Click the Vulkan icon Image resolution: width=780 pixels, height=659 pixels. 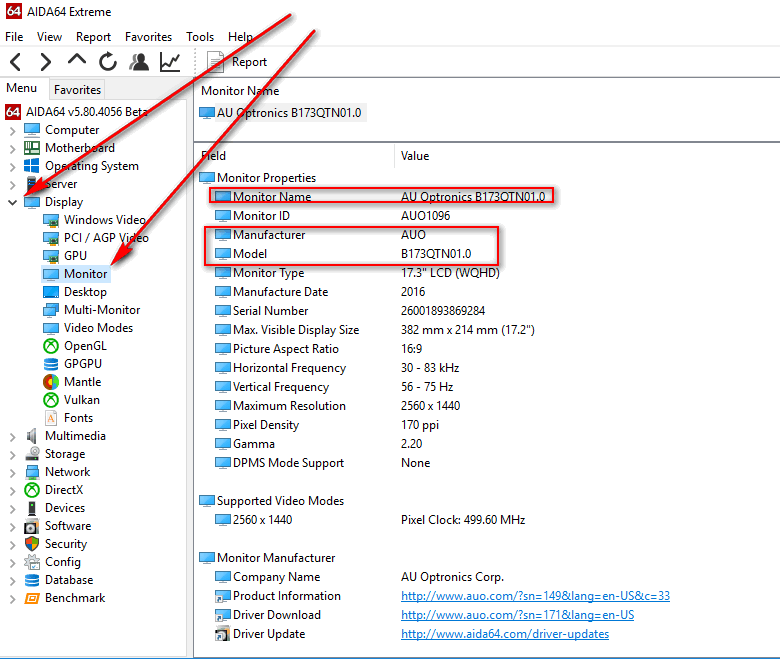[x=51, y=400]
